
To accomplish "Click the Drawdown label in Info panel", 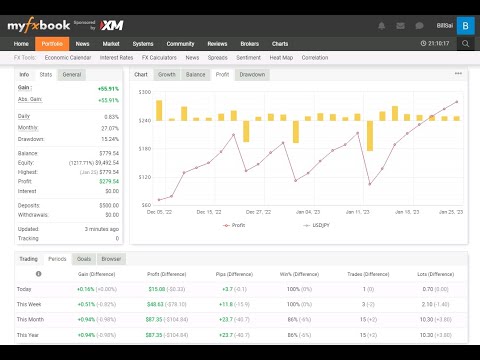I will click(x=31, y=139).
